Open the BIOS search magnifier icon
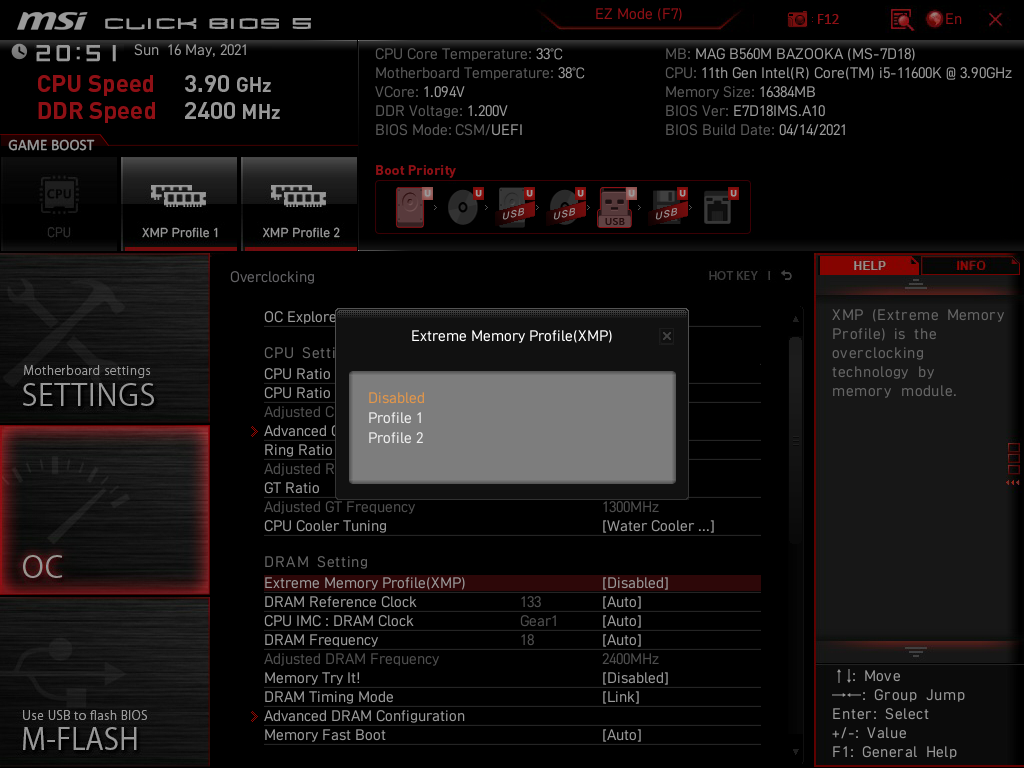This screenshot has height=768, width=1024. point(902,20)
